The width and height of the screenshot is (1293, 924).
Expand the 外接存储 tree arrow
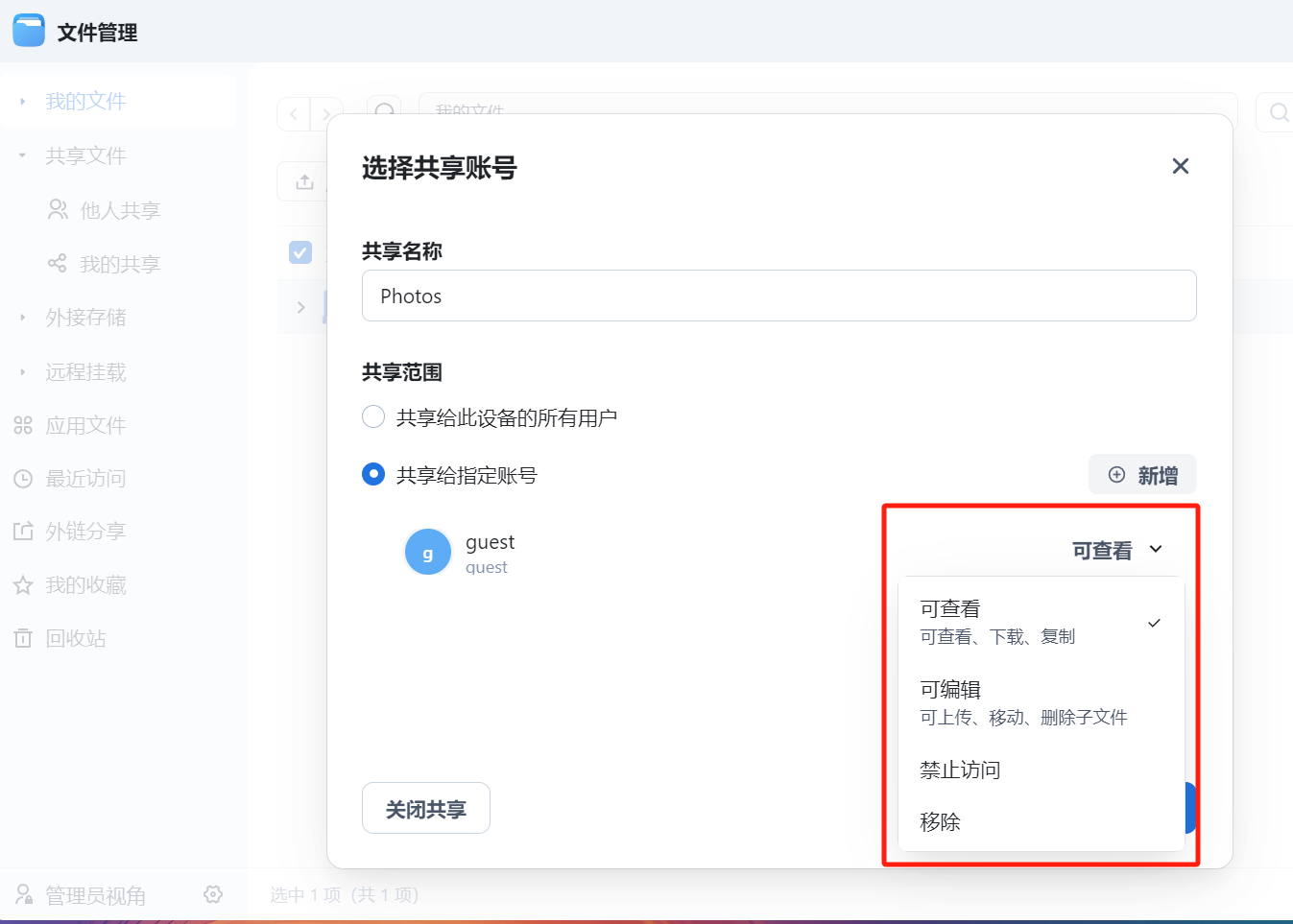coord(22,317)
